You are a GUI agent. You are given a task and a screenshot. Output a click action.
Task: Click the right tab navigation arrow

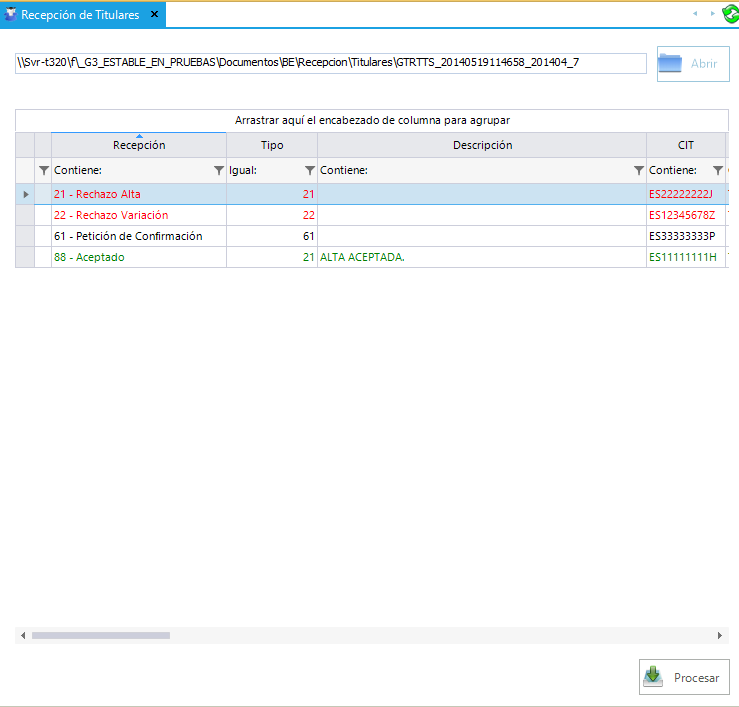point(713,14)
